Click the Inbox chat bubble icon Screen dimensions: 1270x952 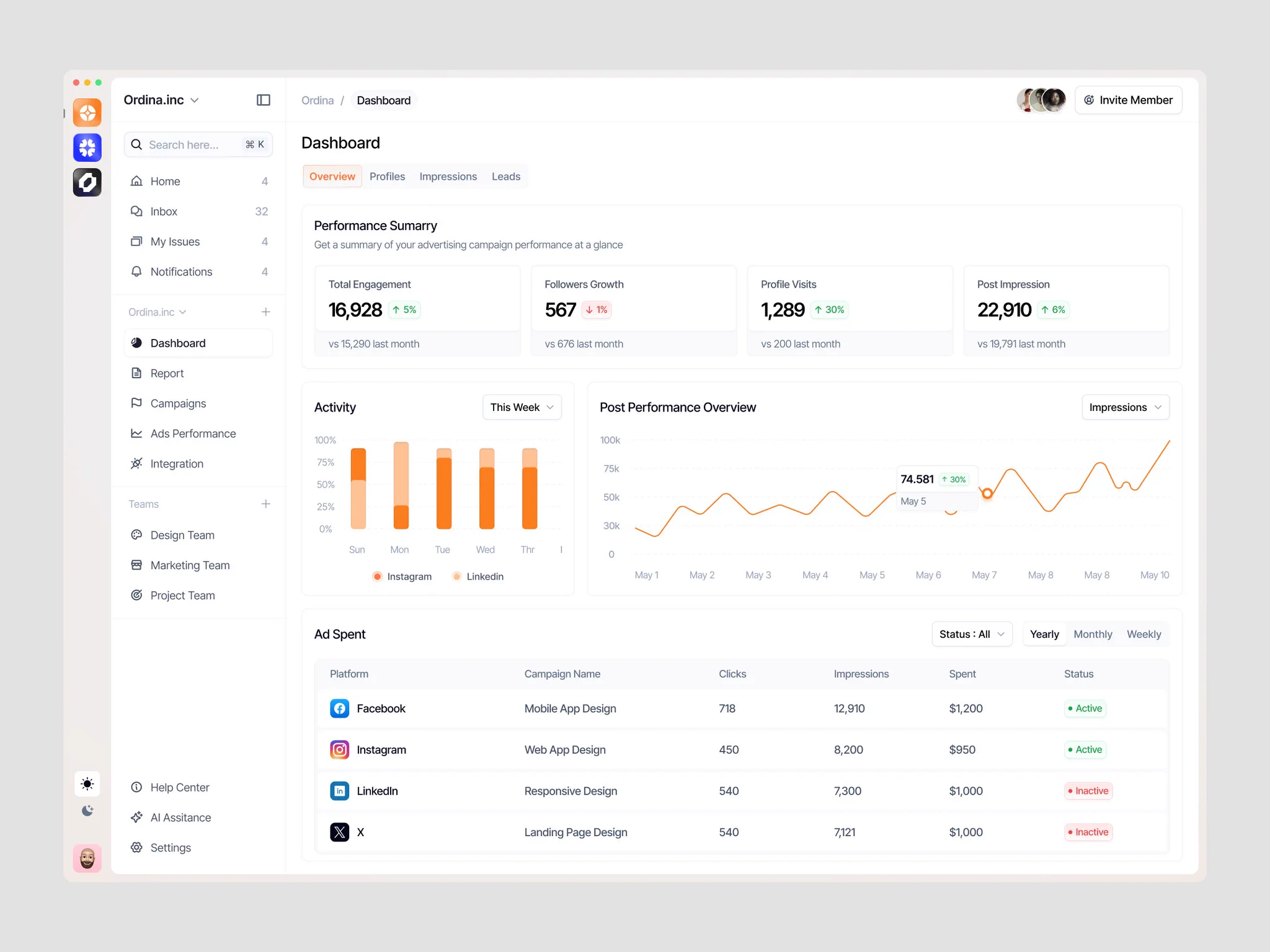click(136, 211)
